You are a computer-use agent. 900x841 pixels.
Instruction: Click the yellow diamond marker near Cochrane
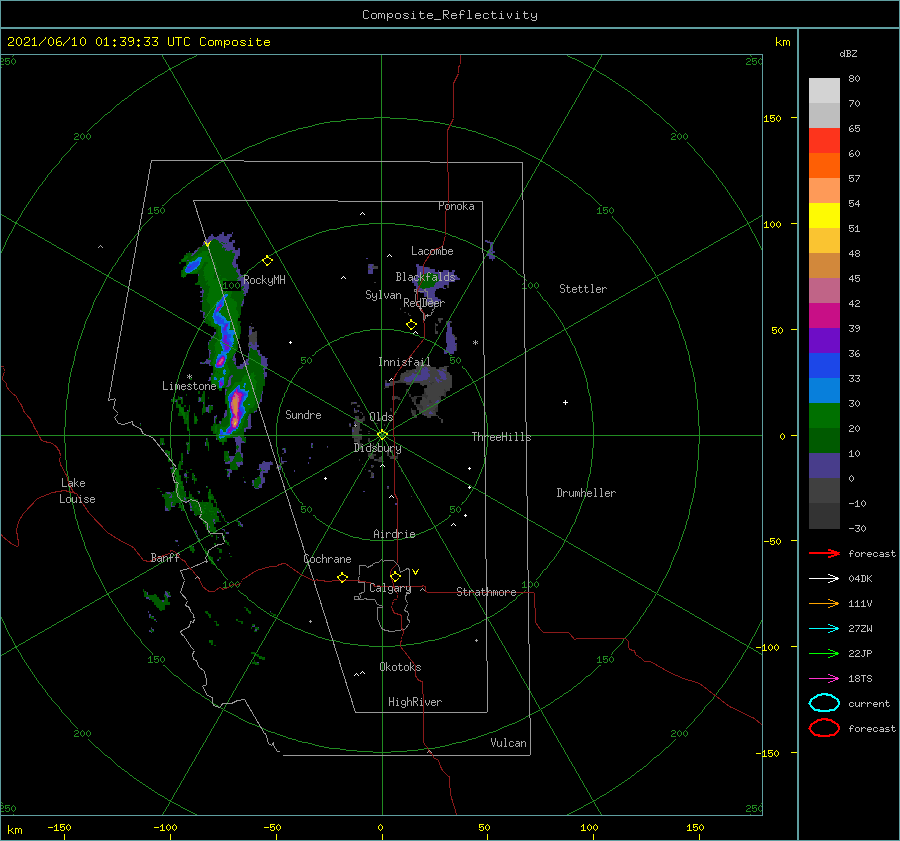tap(343, 578)
